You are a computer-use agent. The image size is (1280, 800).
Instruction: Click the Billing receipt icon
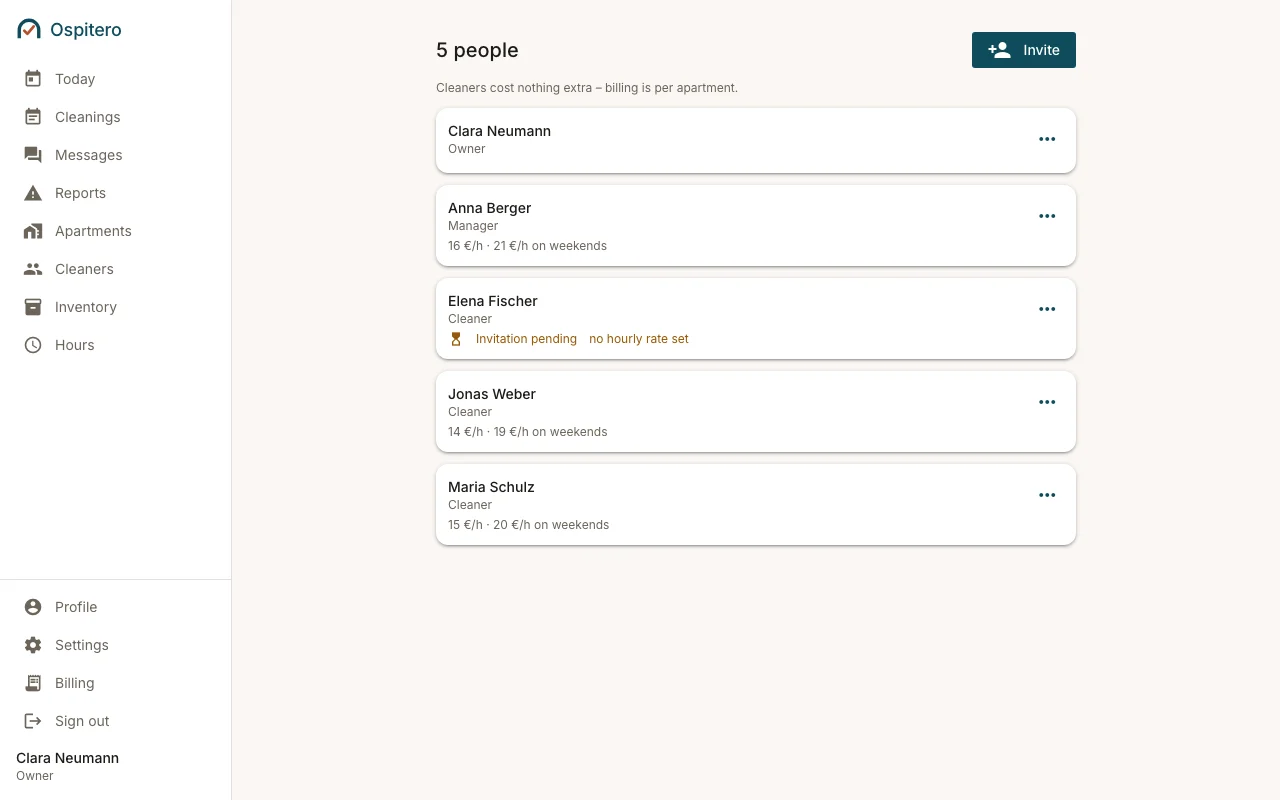pos(33,683)
